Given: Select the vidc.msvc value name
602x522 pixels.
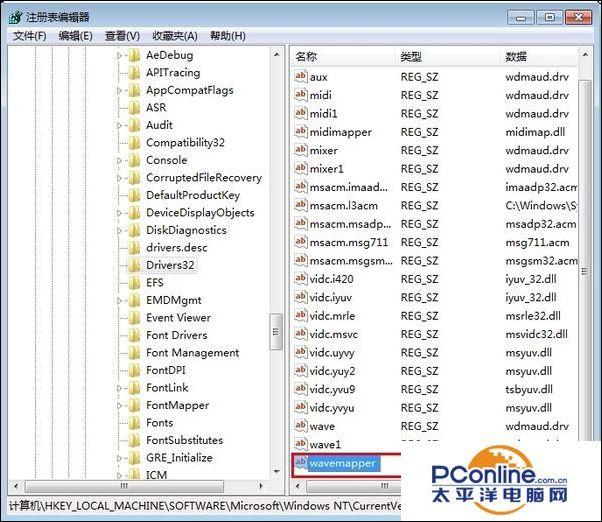Looking at the screenshot, I should pos(333,334).
